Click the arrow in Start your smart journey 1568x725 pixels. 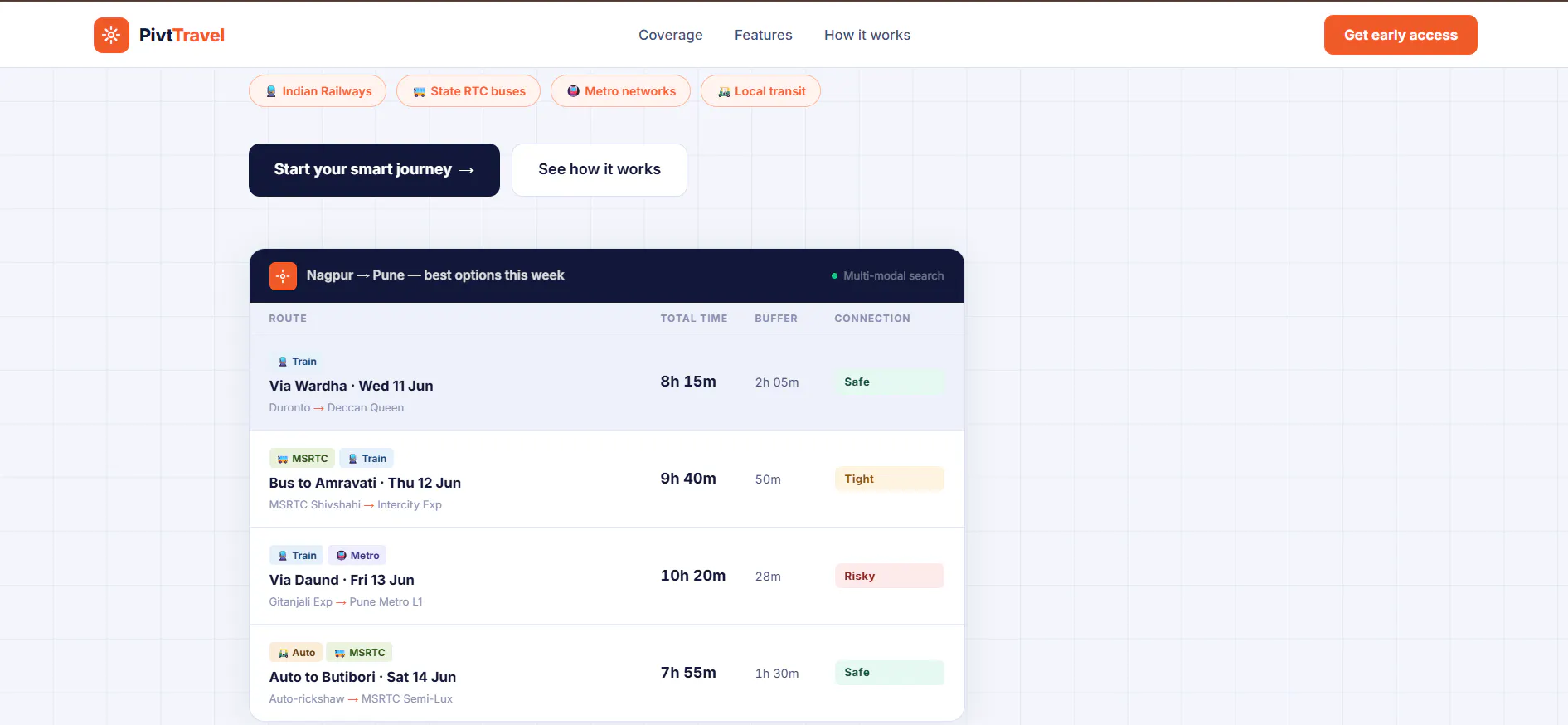(466, 170)
